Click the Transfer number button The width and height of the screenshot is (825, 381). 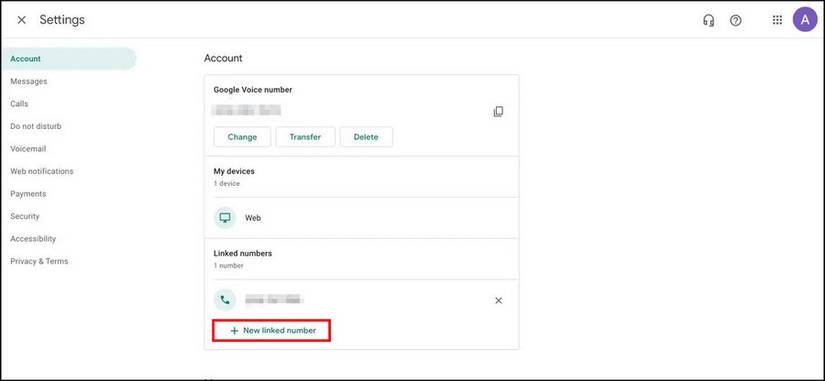(x=305, y=137)
